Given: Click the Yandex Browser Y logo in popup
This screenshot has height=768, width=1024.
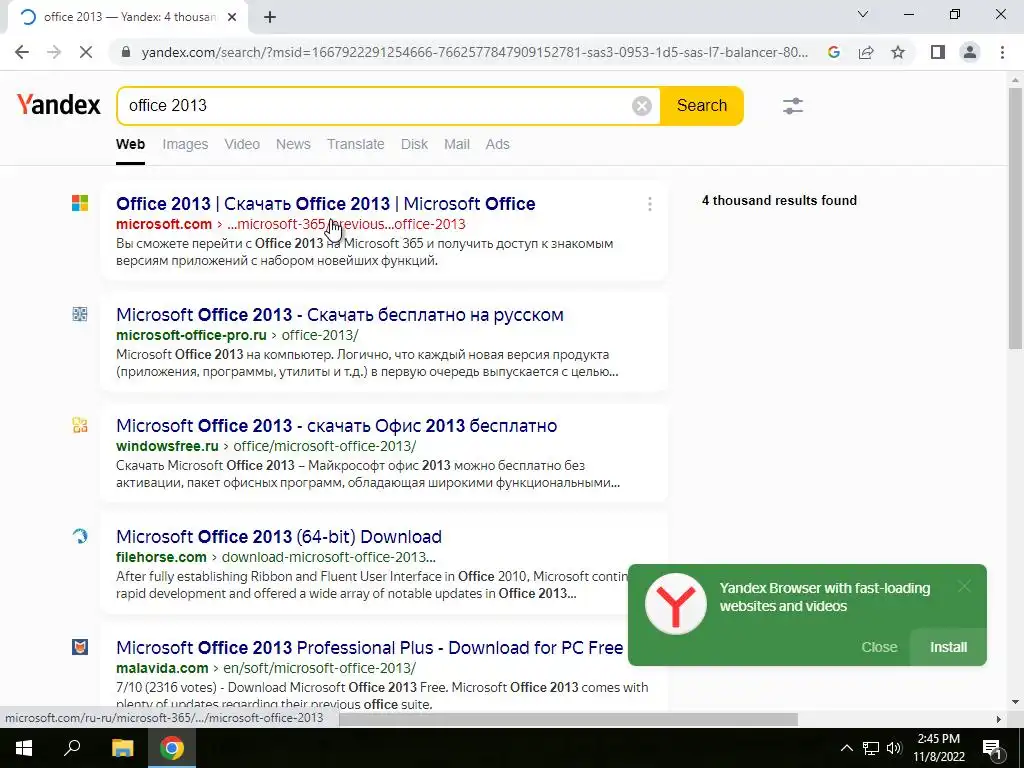Looking at the screenshot, I should [676, 604].
